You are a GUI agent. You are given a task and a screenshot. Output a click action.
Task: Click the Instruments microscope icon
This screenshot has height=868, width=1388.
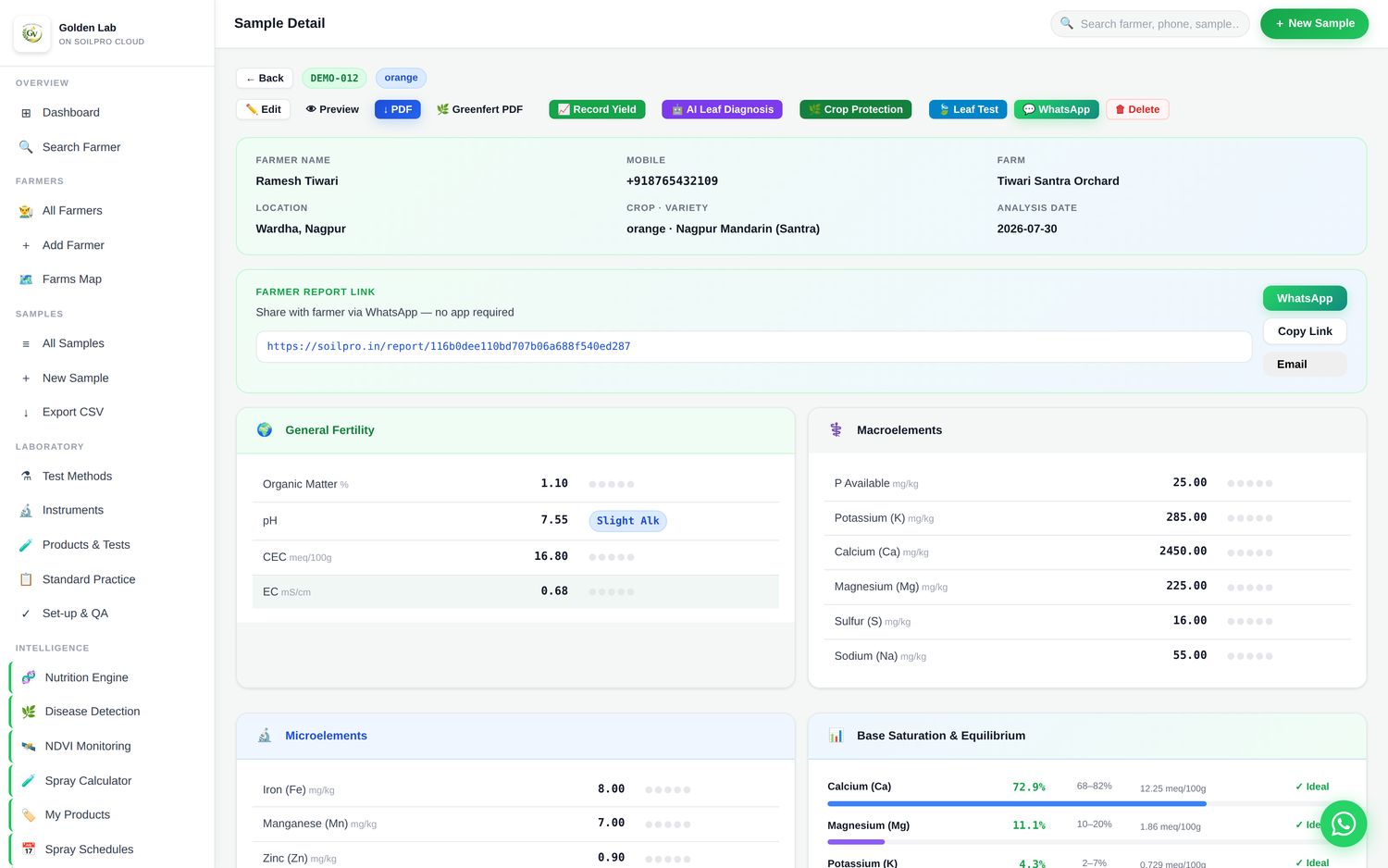coord(26,511)
